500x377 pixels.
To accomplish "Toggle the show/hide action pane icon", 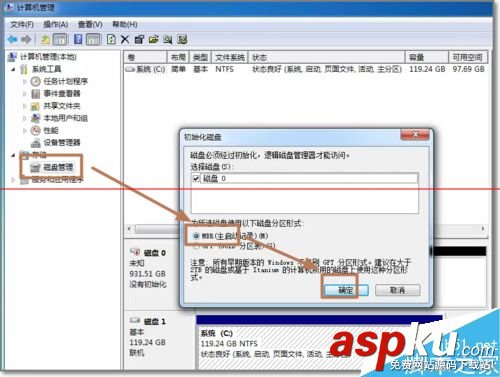I will [x=93, y=40].
